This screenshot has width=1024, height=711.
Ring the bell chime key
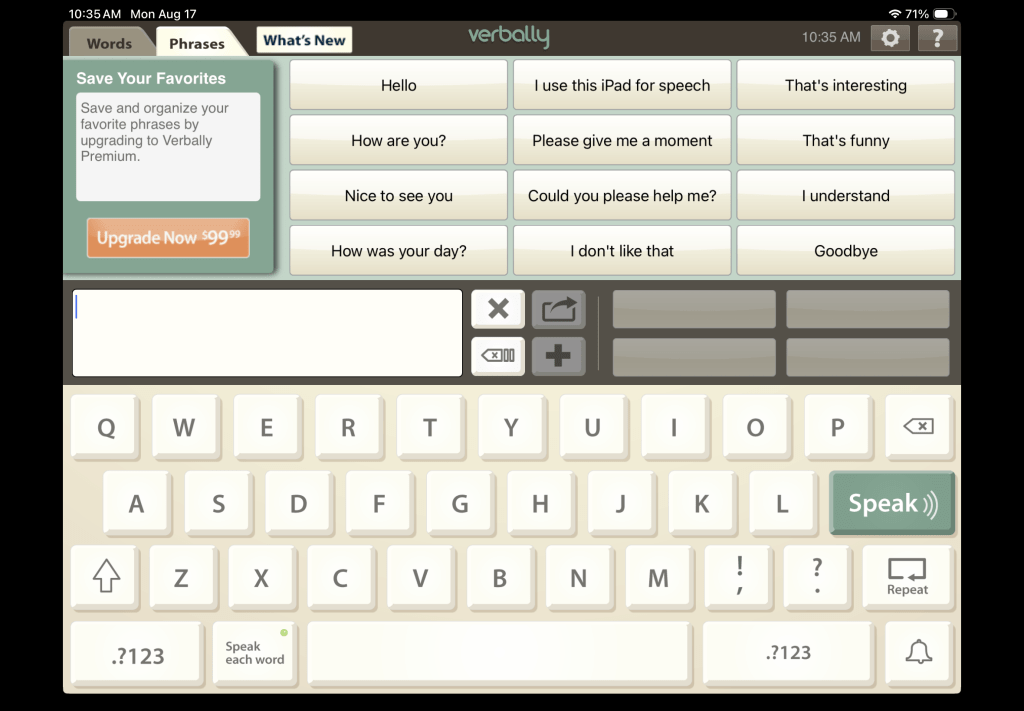(918, 652)
